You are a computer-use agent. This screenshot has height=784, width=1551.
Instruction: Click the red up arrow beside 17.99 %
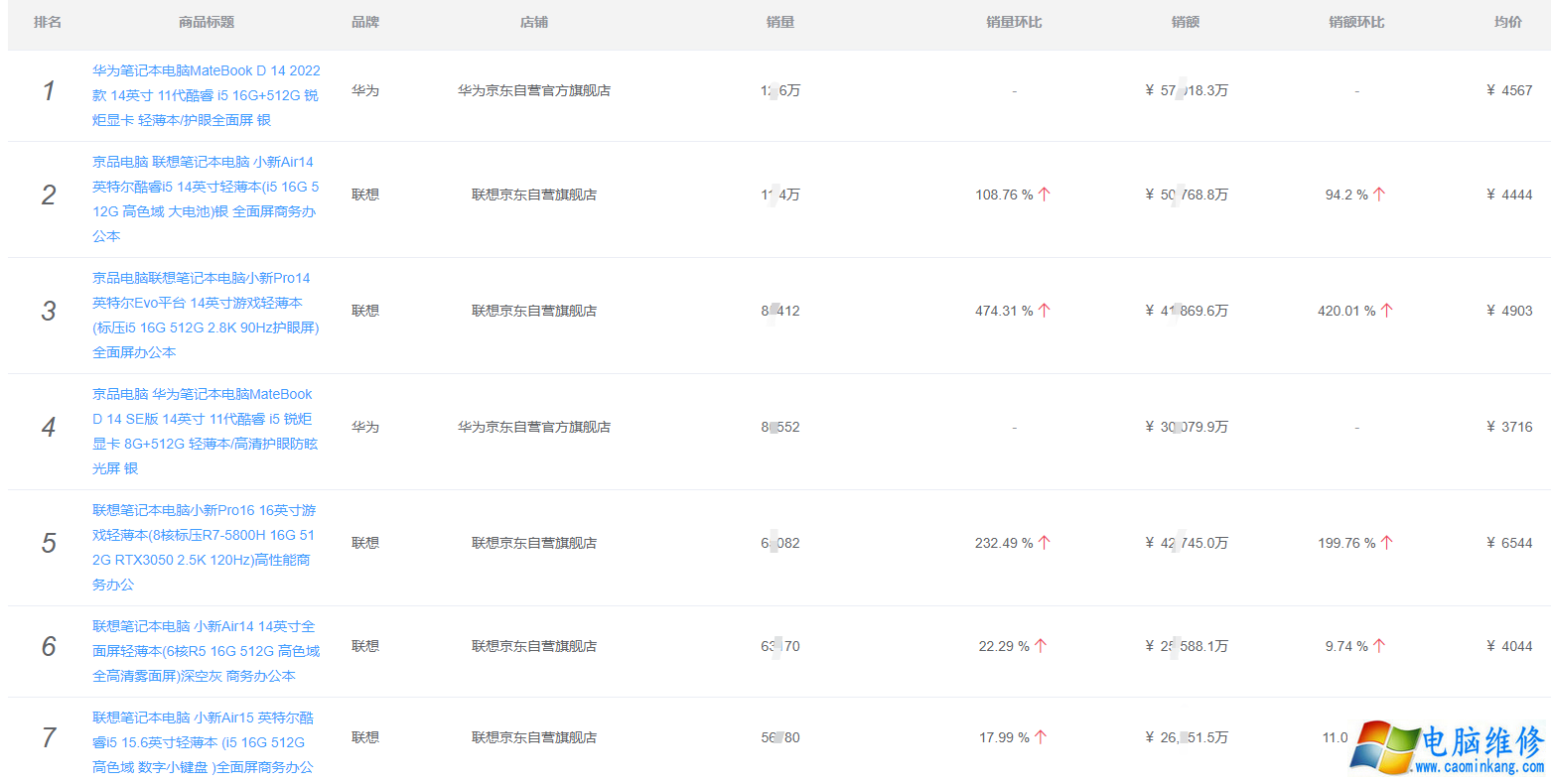click(x=1041, y=737)
